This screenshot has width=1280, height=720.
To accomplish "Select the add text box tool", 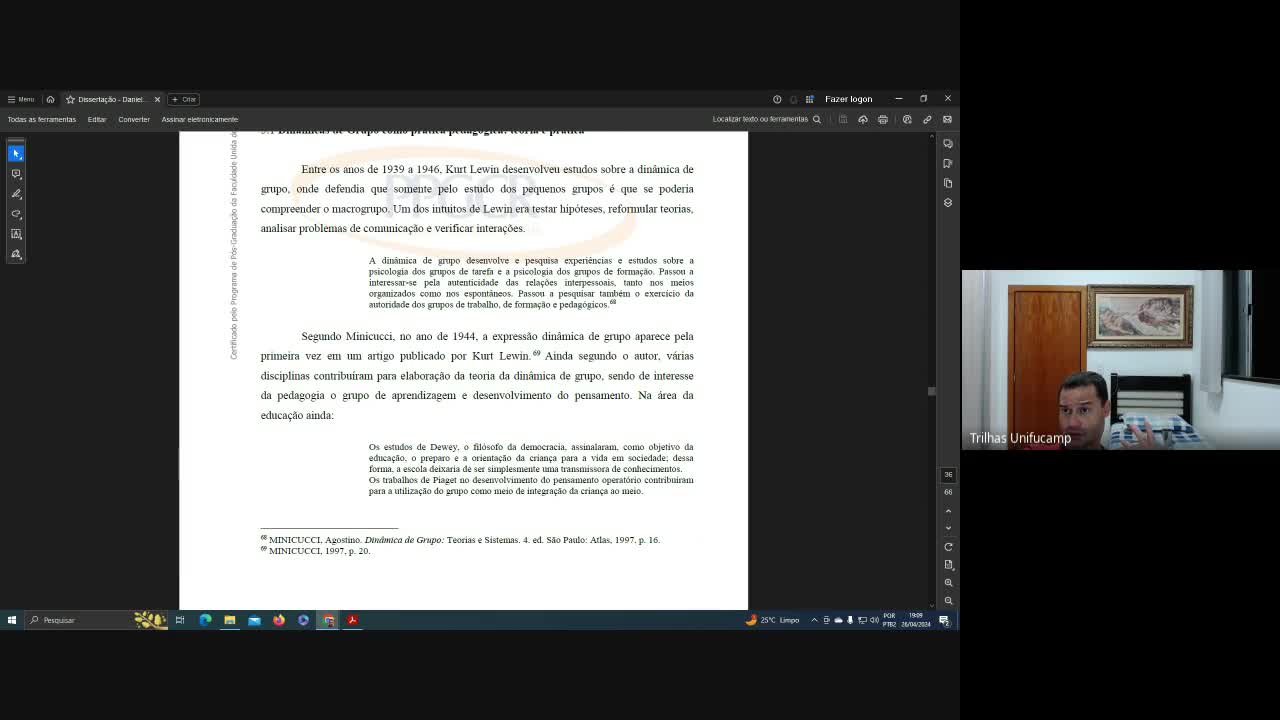I will (16, 233).
